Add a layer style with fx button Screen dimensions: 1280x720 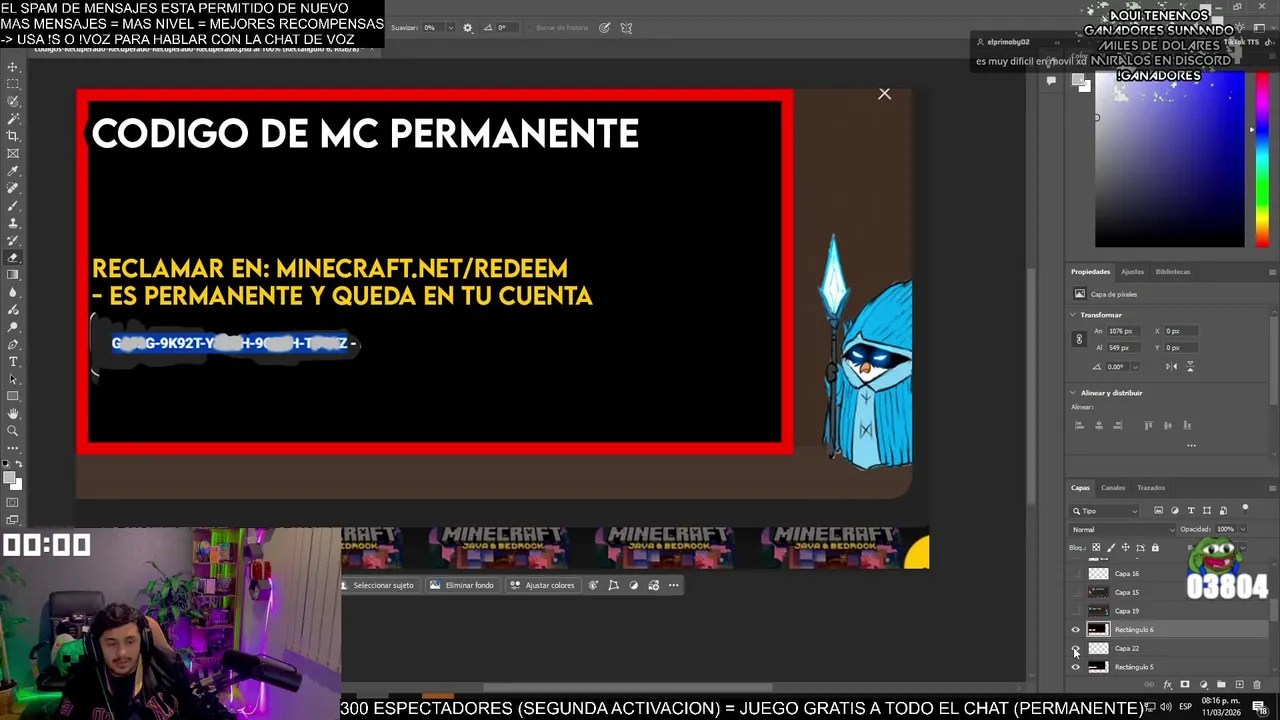click(x=1167, y=685)
